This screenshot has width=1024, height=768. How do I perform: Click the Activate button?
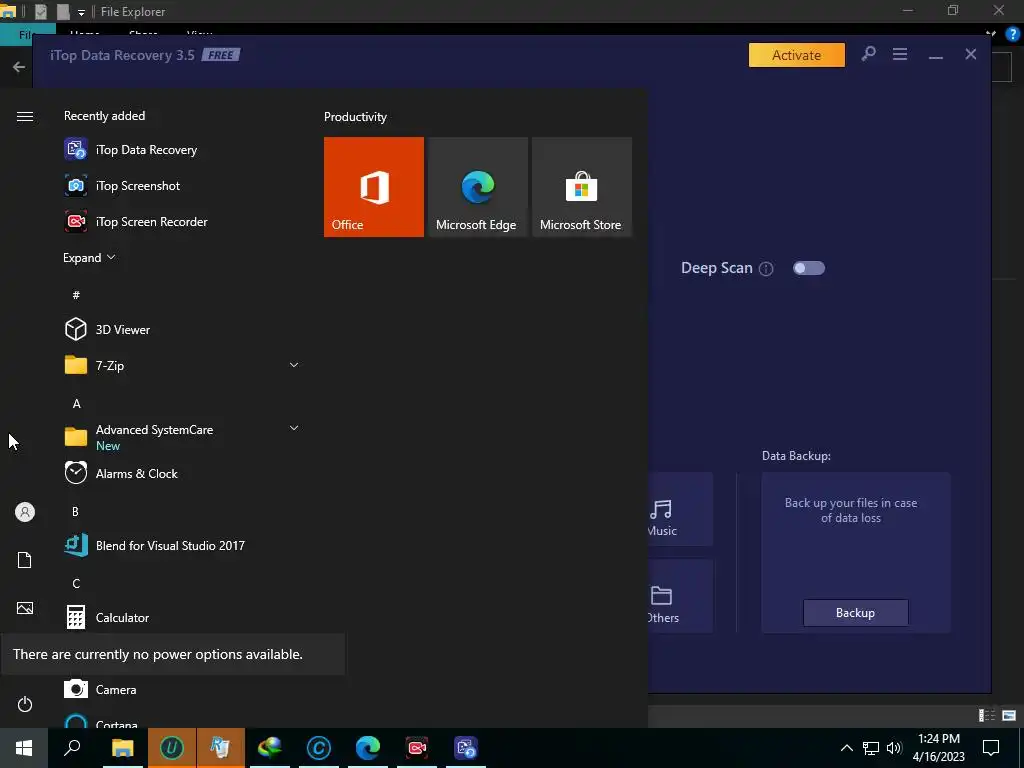pos(797,55)
